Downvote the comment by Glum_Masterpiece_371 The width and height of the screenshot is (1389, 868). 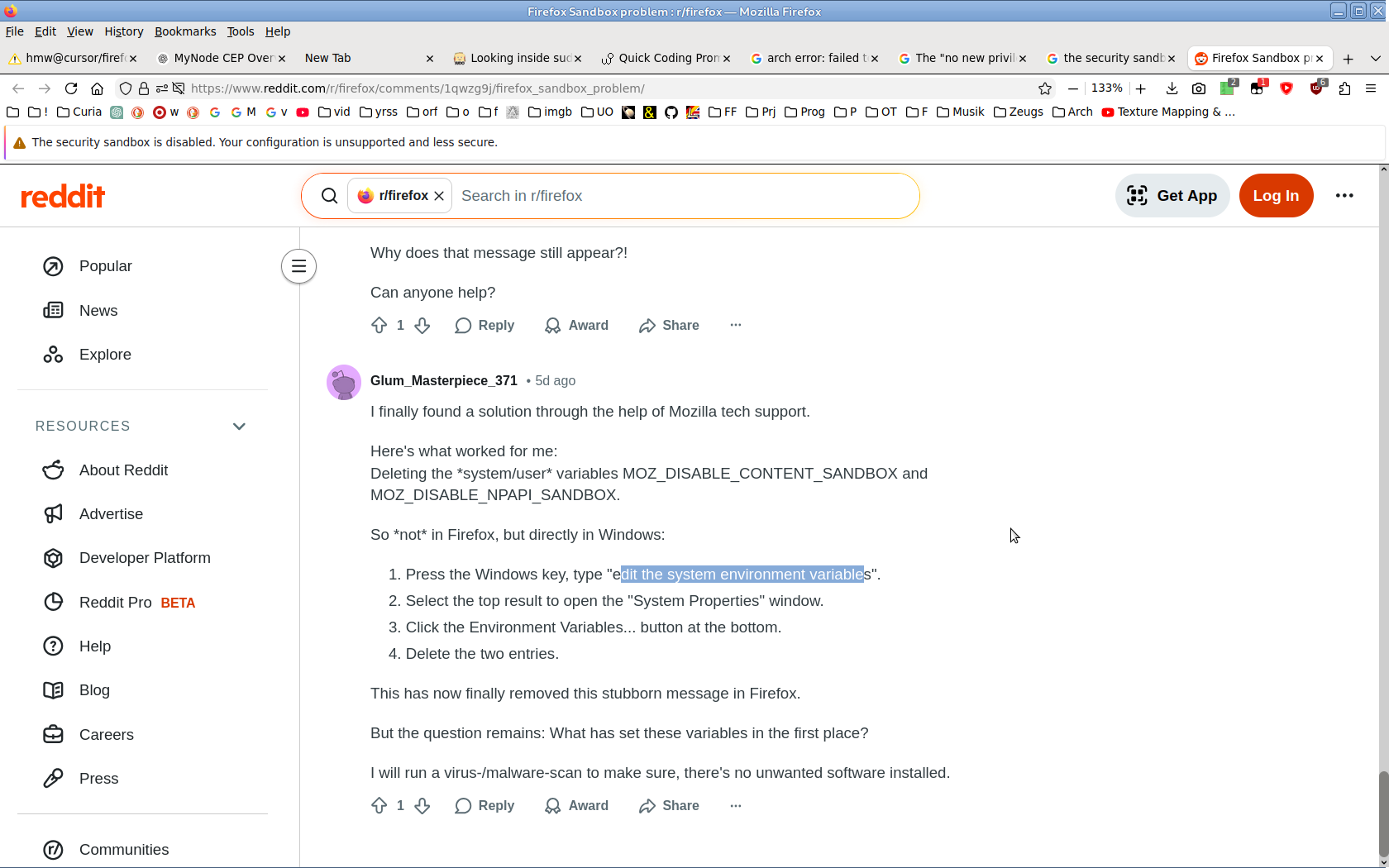422,806
